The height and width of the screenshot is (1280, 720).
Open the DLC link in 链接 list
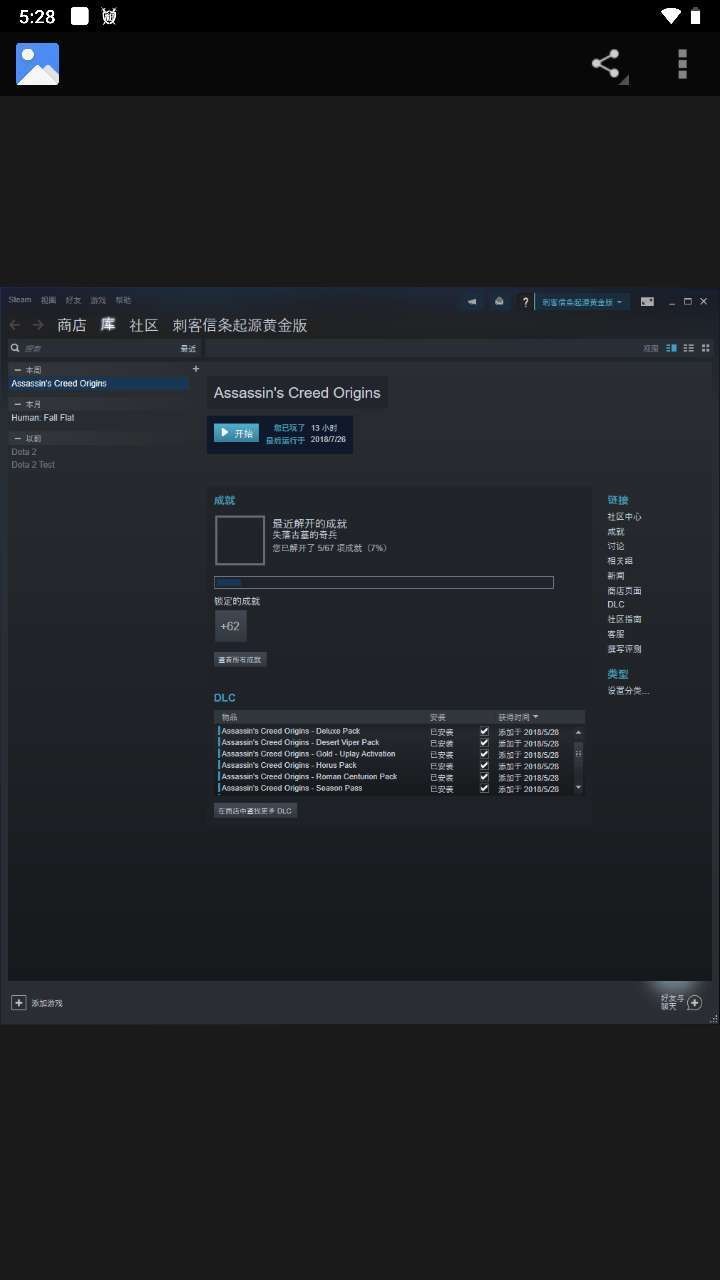pyautogui.click(x=616, y=605)
